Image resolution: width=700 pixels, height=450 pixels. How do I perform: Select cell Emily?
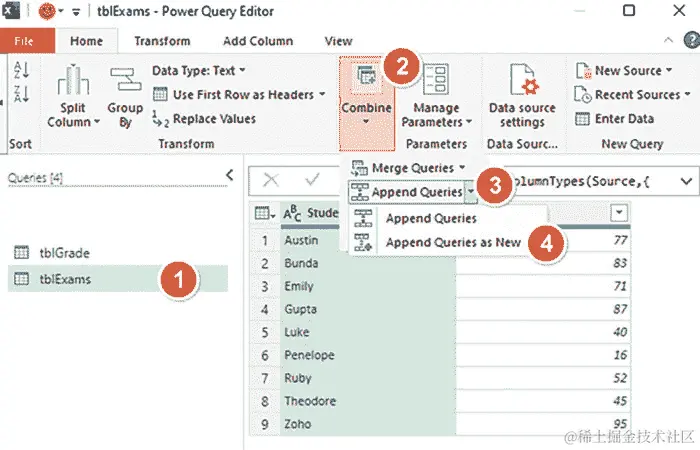(x=368, y=286)
